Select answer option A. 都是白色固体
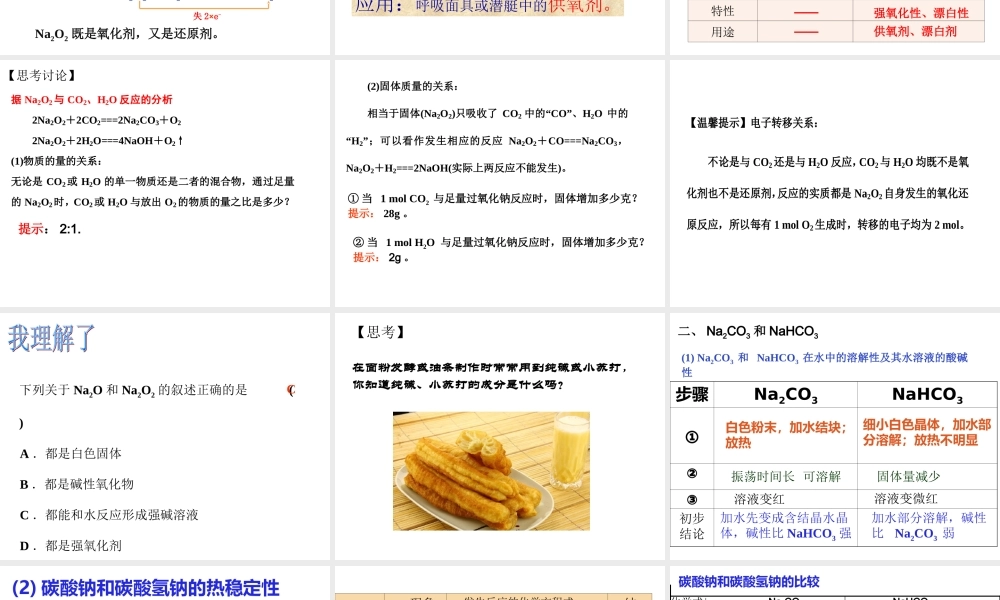 [x=70, y=453]
